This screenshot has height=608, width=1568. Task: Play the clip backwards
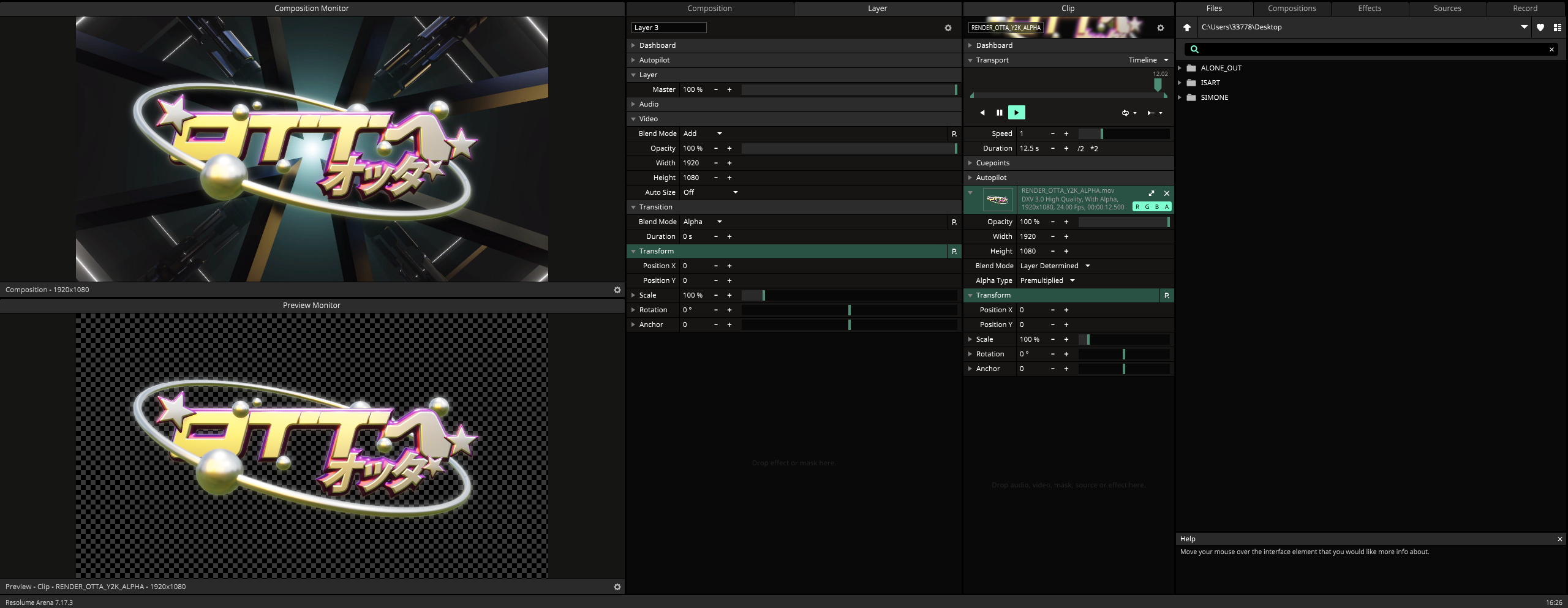click(x=982, y=113)
